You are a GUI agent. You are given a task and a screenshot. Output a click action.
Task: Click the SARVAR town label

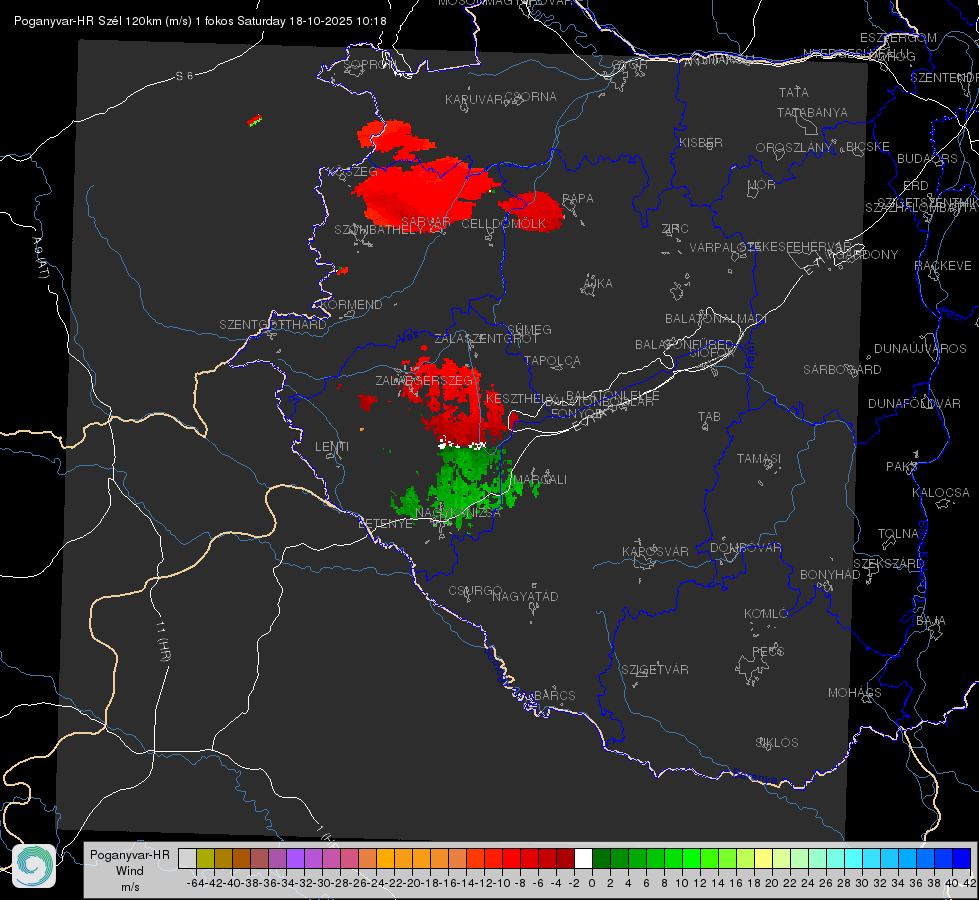pos(426,222)
